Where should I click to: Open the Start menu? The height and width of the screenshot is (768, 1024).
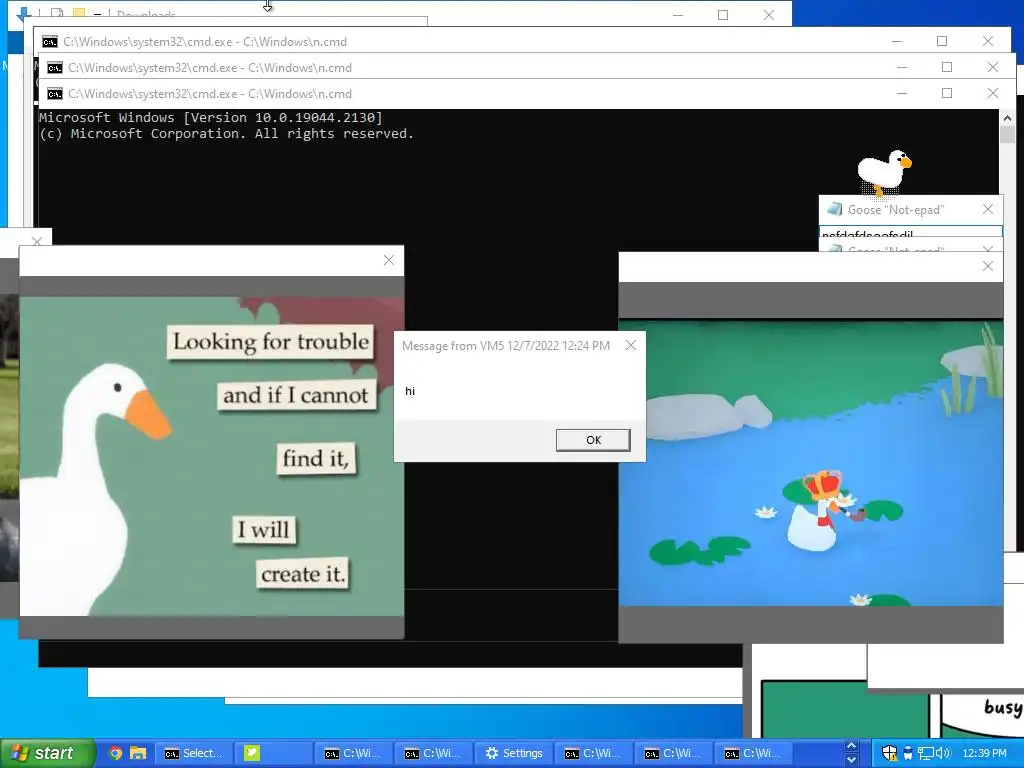click(47, 753)
